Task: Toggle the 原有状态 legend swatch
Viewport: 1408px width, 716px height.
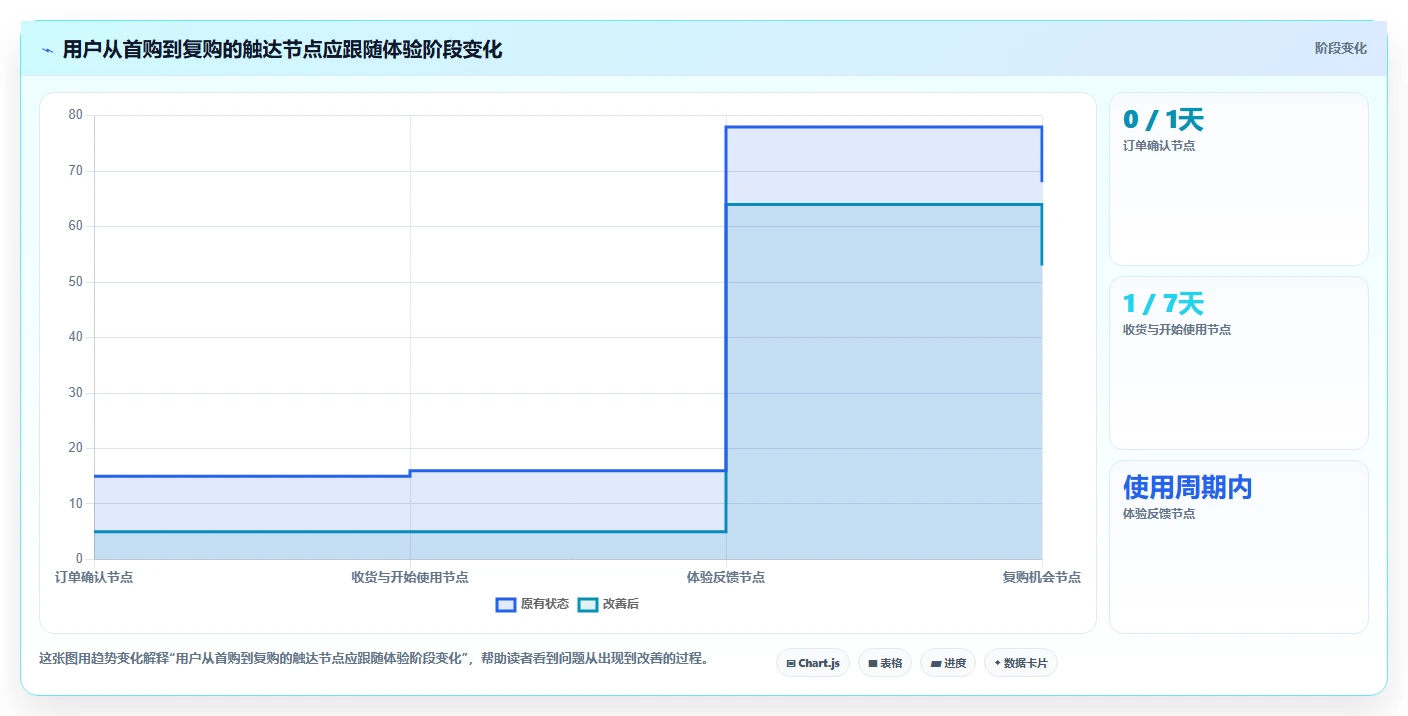Action: 506,604
